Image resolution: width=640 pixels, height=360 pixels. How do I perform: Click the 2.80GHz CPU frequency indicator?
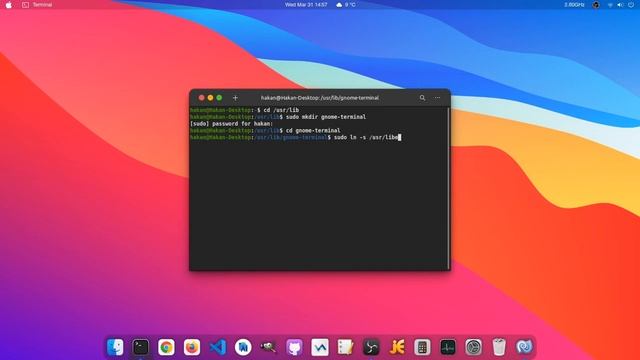point(574,5)
